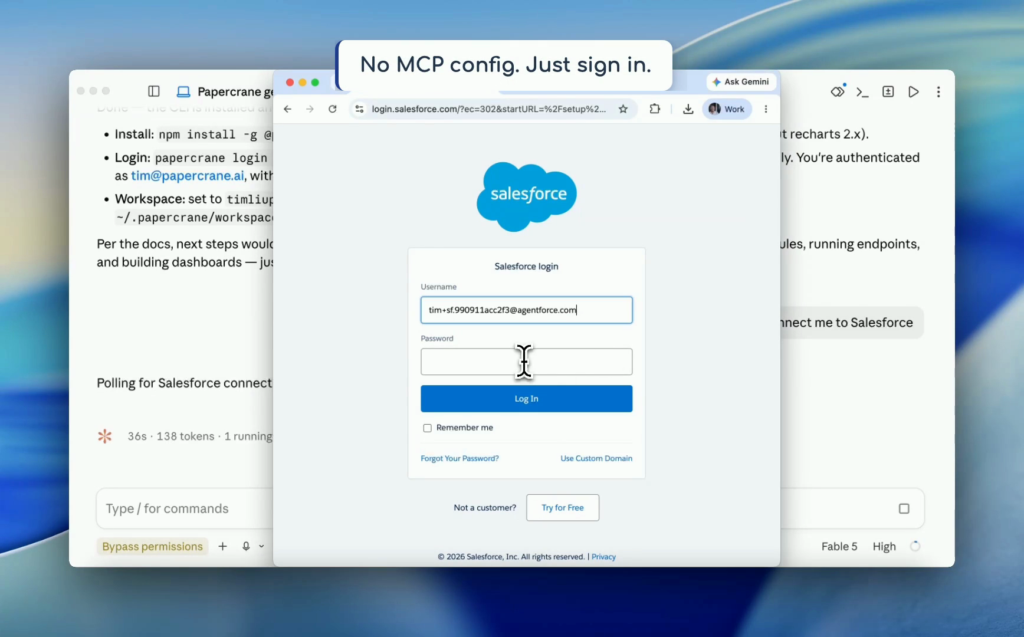Open the Privacy link in the footer
Viewport: 1024px width, 637px height.
tap(603, 557)
